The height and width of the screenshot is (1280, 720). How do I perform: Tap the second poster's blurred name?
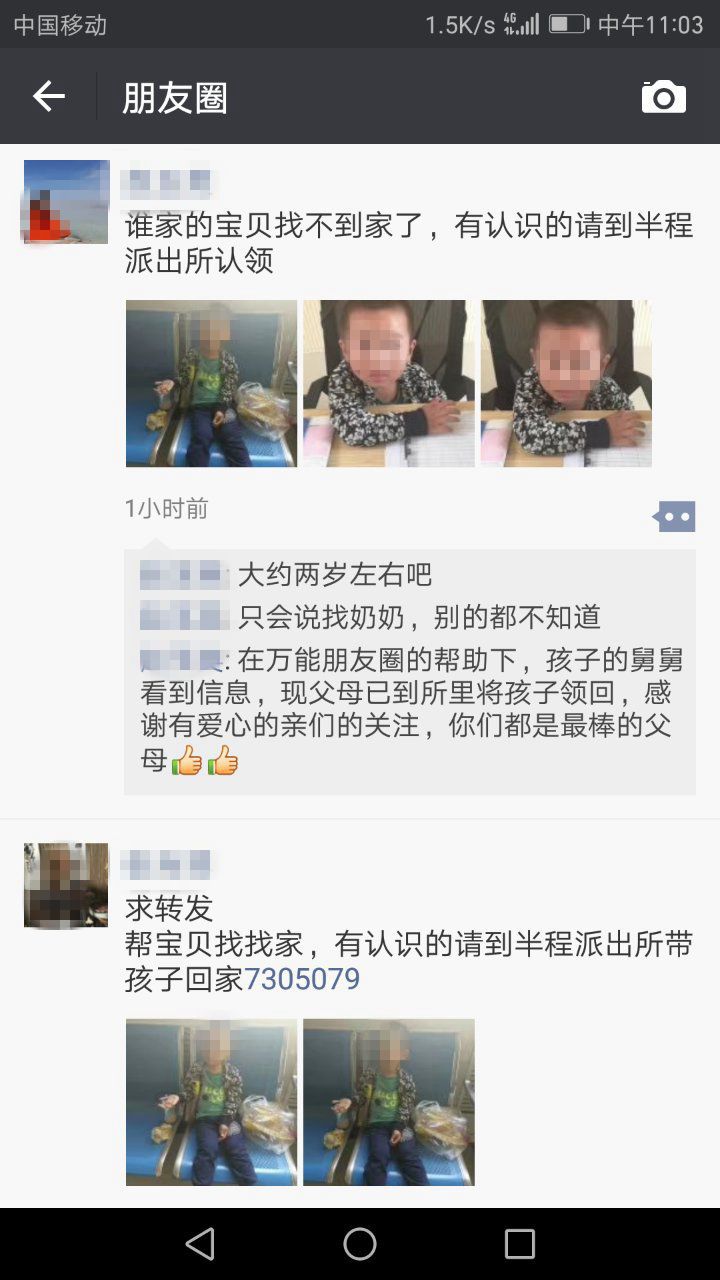[167, 864]
